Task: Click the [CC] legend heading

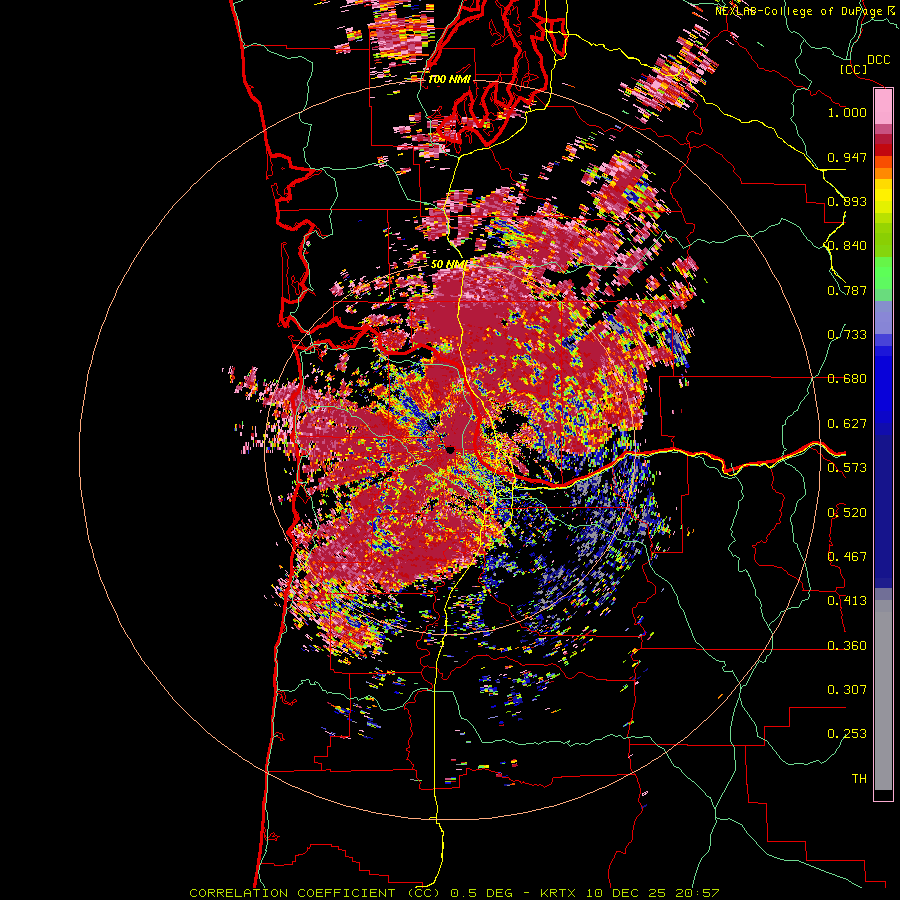Action: pos(853,69)
